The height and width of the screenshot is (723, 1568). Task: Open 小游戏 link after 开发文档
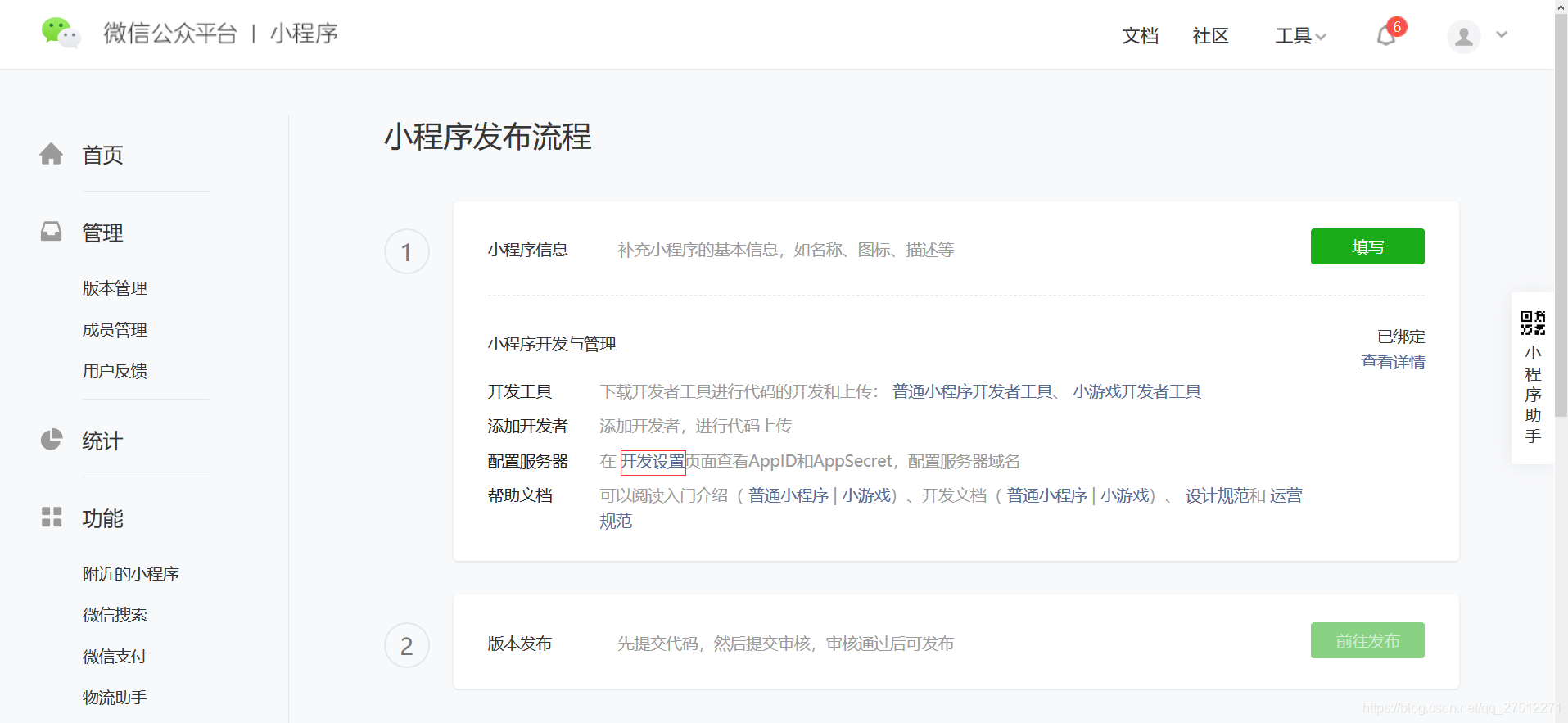(1124, 495)
